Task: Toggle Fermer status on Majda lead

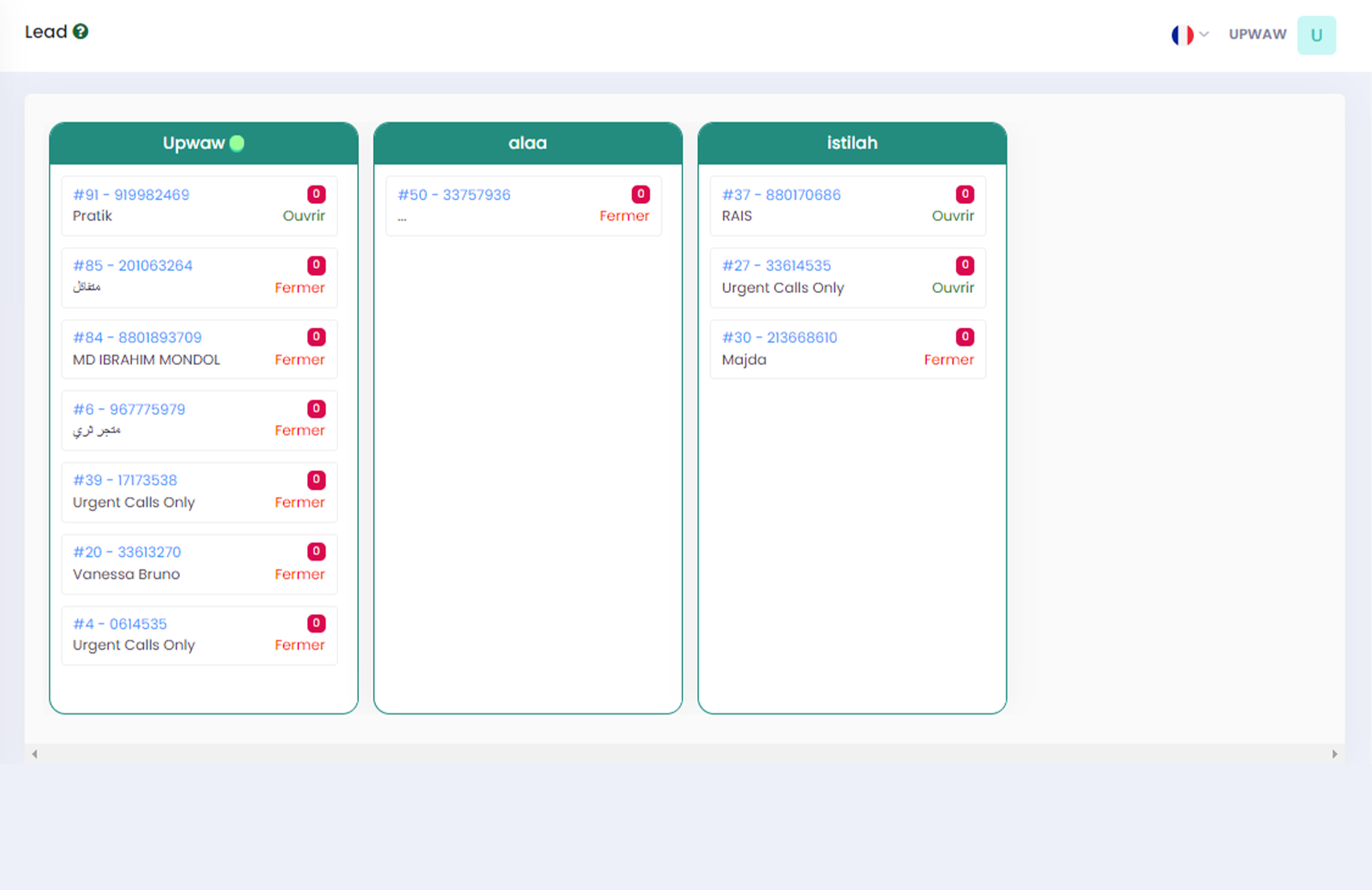Action: (948, 360)
